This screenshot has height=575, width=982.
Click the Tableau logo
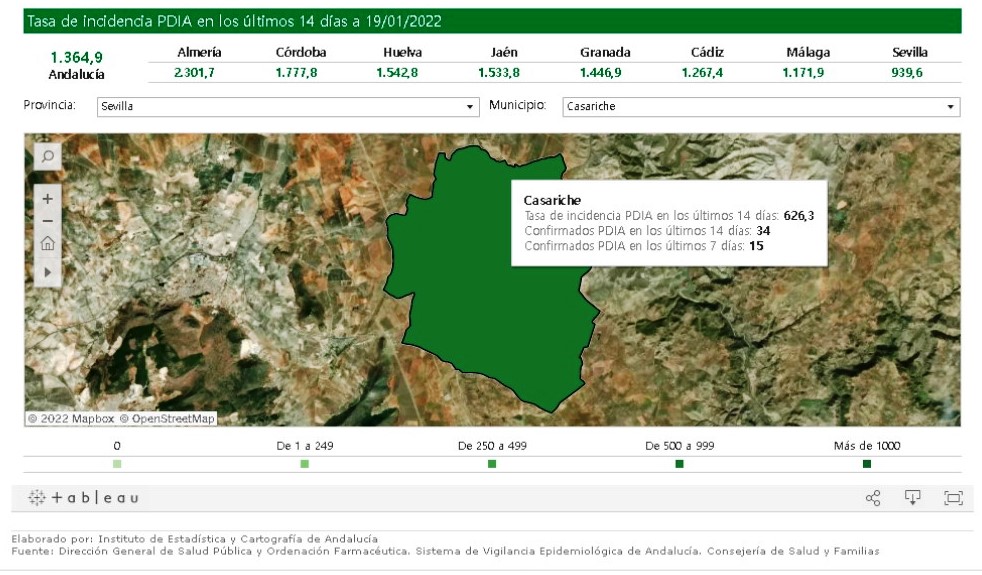tap(83, 498)
